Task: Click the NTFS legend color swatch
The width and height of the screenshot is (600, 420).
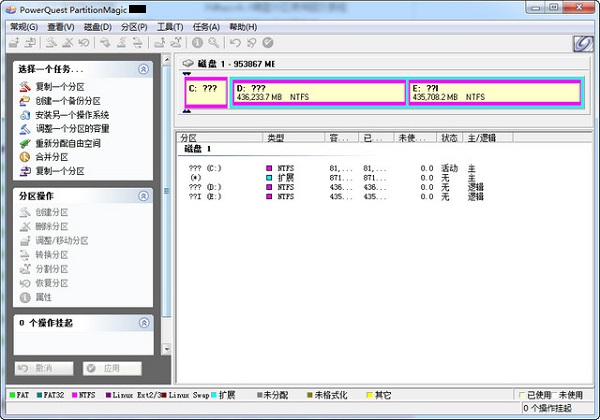Action: [x=75, y=395]
